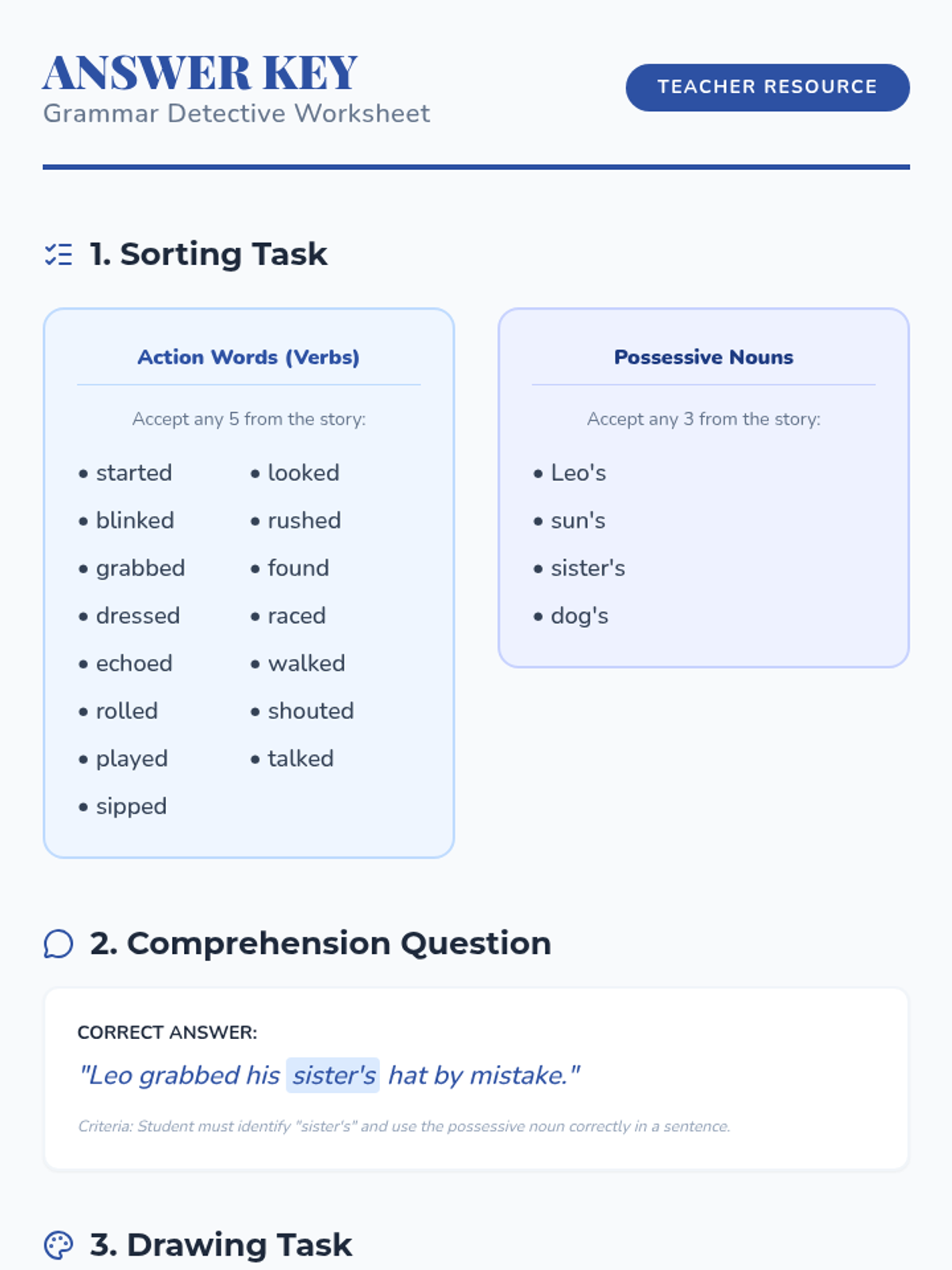Click the 2. Comprehension Question heading
This screenshot has height=1270, width=952.
(x=320, y=944)
